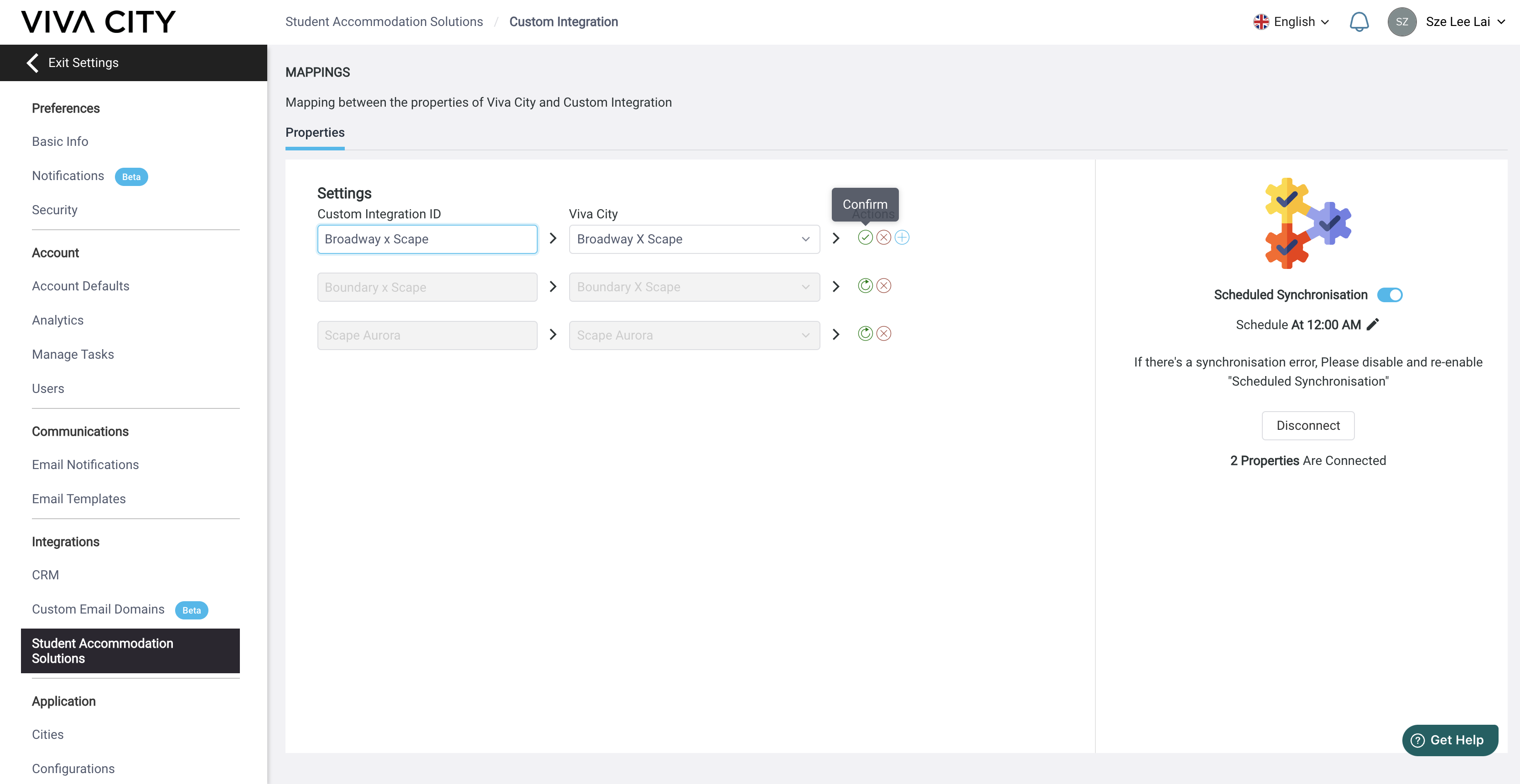Click the Custom Integration ID field for Broadway
Viewport: 1520px width, 784px height.
coord(427,239)
